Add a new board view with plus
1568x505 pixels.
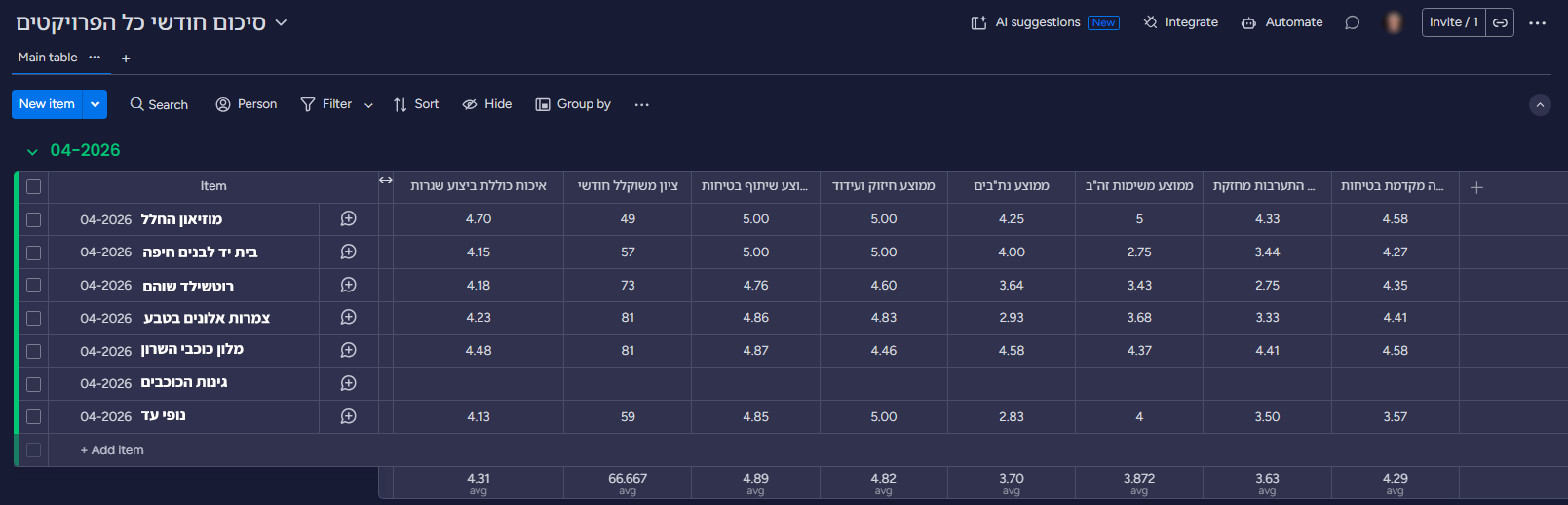(126, 58)
